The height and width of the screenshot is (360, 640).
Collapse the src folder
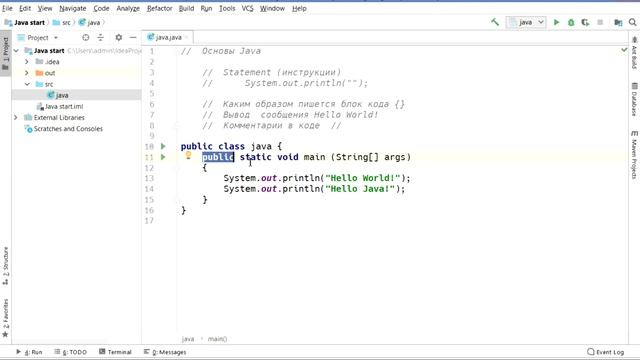(x=27, y=84)
